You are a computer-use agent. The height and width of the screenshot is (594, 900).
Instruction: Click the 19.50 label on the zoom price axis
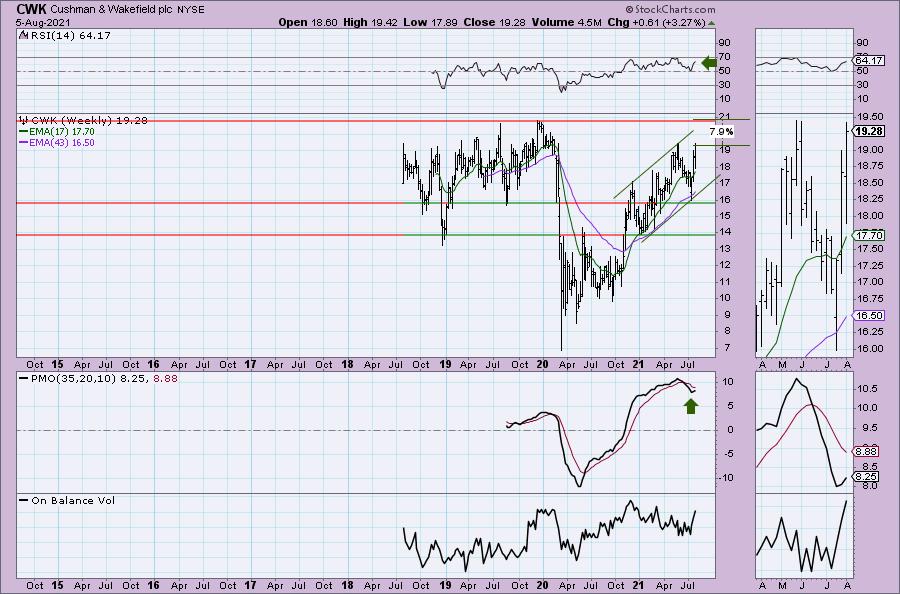pos(869,117)
